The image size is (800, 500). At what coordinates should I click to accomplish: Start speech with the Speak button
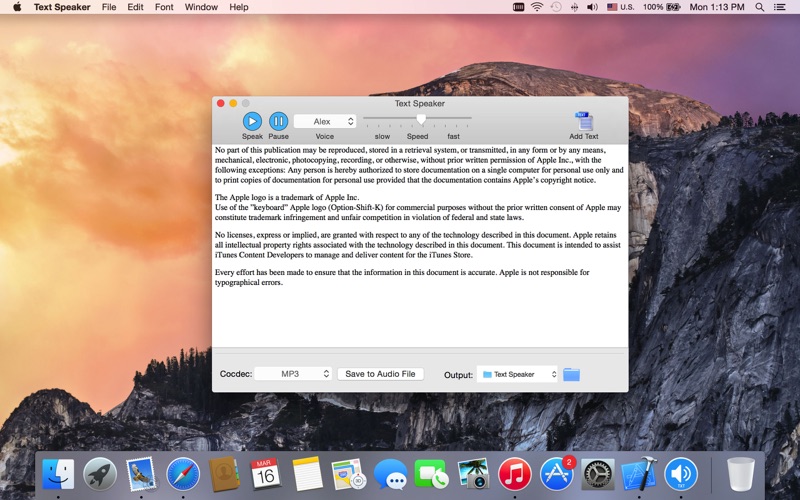click(252, 121)
